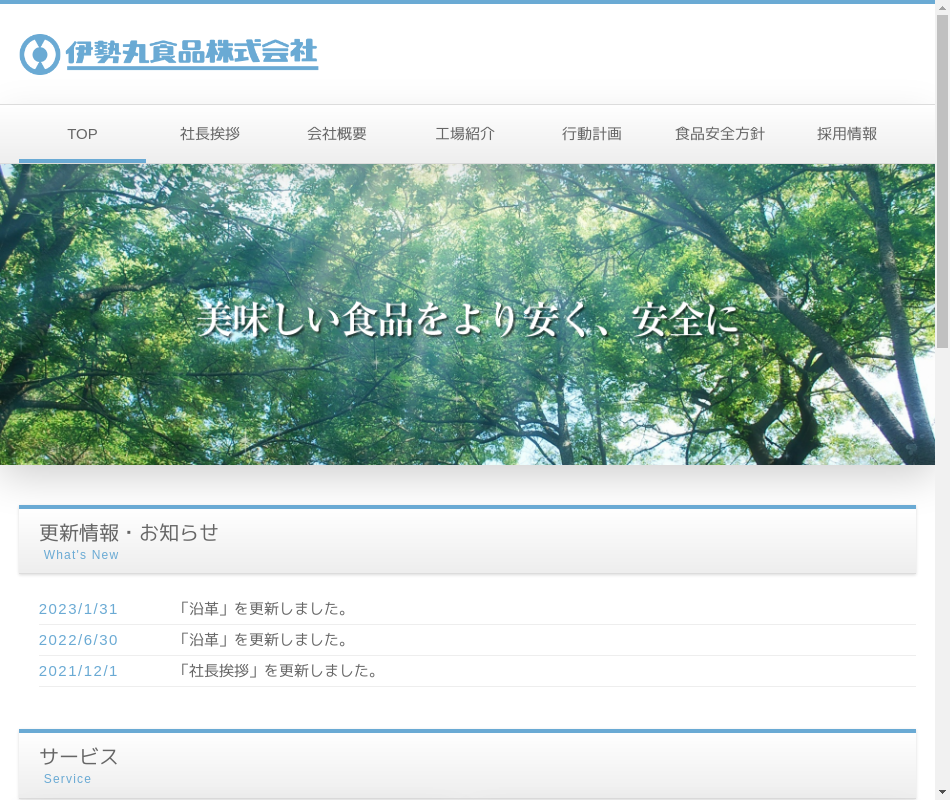The image size is (950, 800).
Task: Select 工場紹介 in the navigation bar
Action: [x=465, y=134]
